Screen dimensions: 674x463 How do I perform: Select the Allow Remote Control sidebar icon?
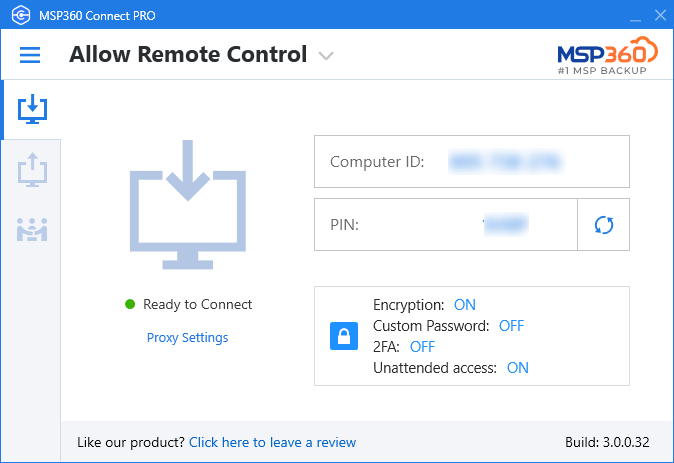click(x=32, y=109)
